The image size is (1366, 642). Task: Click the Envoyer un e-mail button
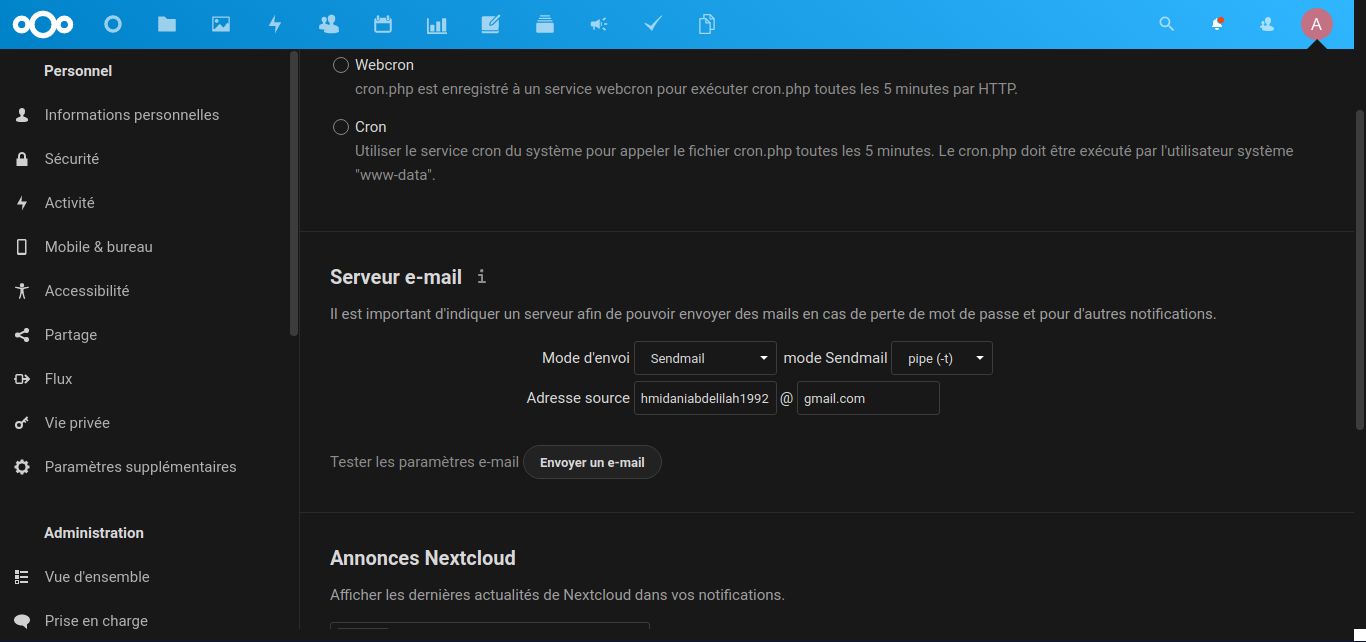pyautogui.click(x=592, y=463)
